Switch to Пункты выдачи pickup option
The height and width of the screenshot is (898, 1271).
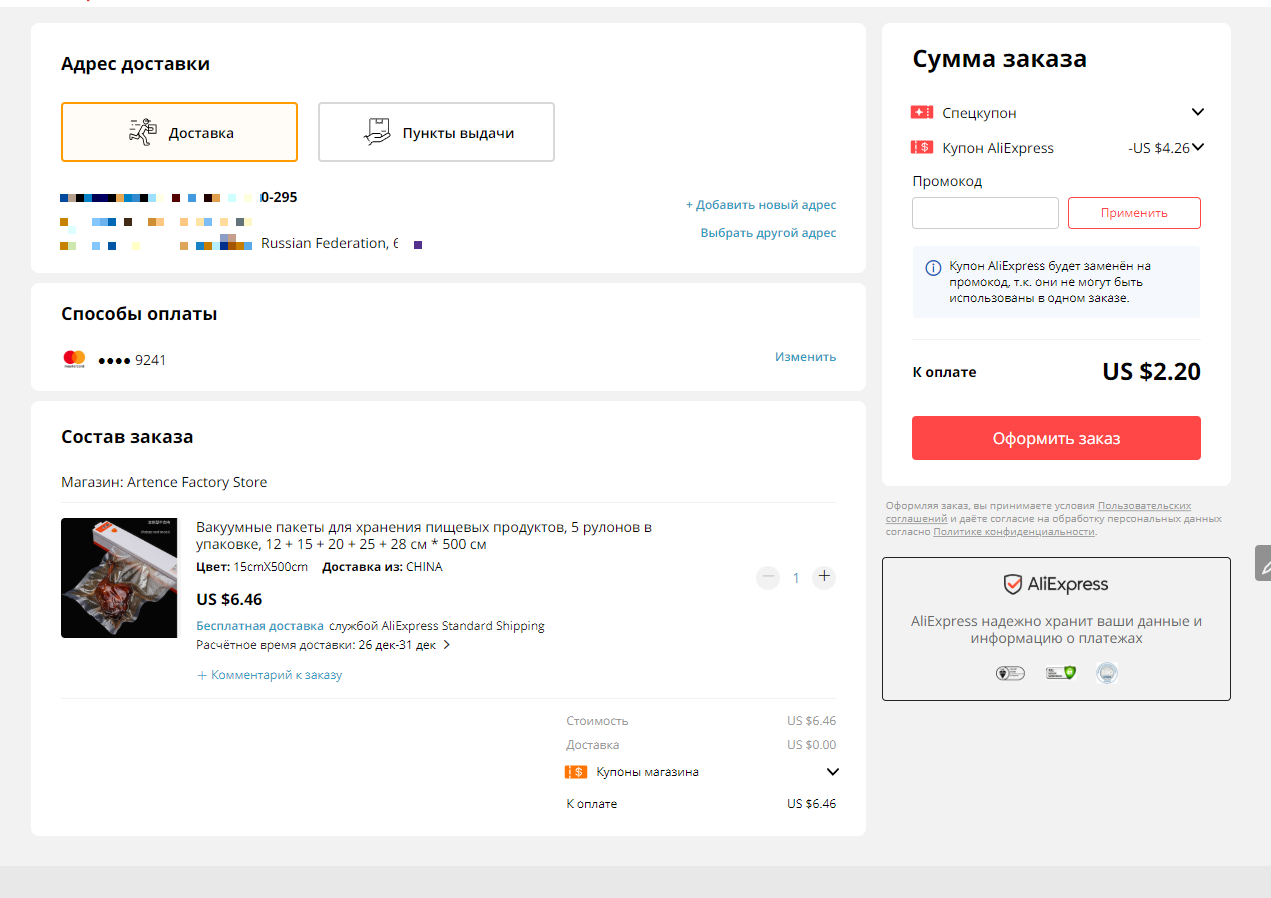(x=436, y=132)
